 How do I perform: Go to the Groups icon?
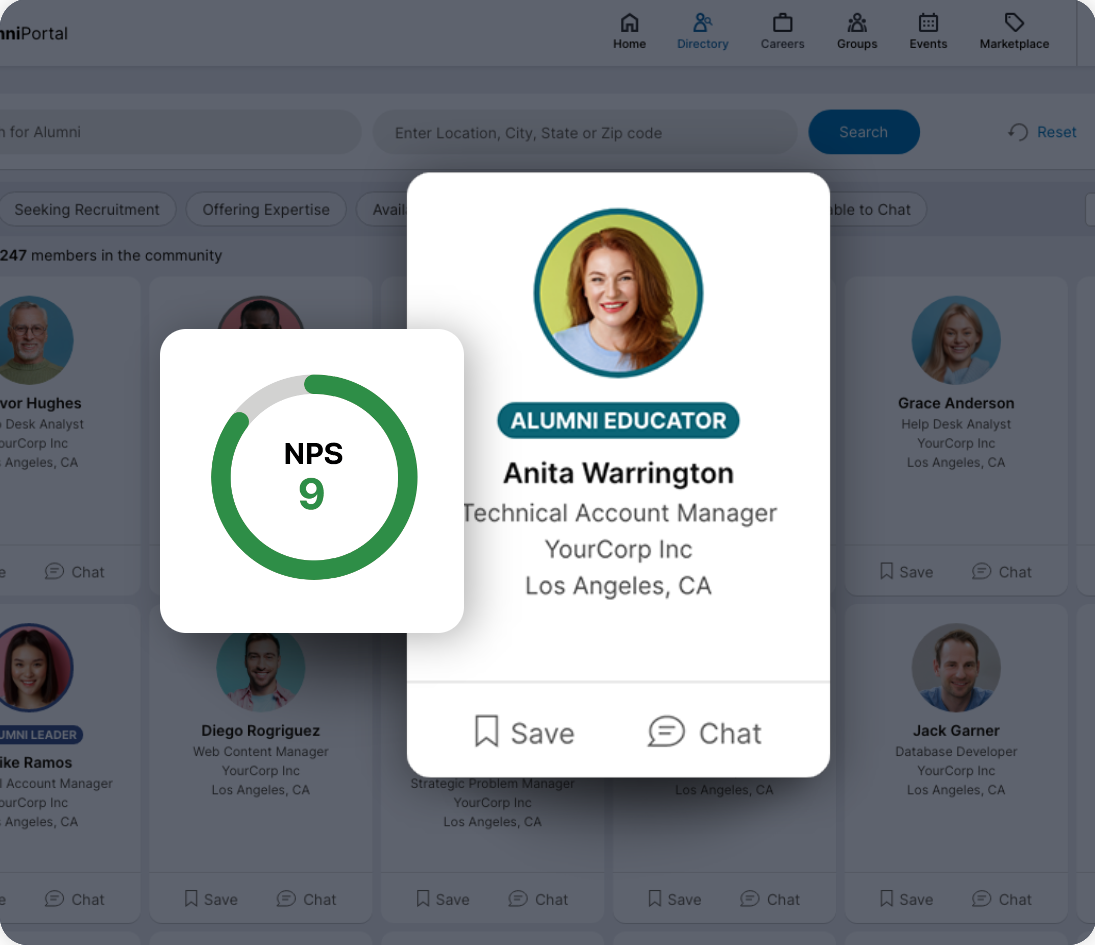(857, 23)
